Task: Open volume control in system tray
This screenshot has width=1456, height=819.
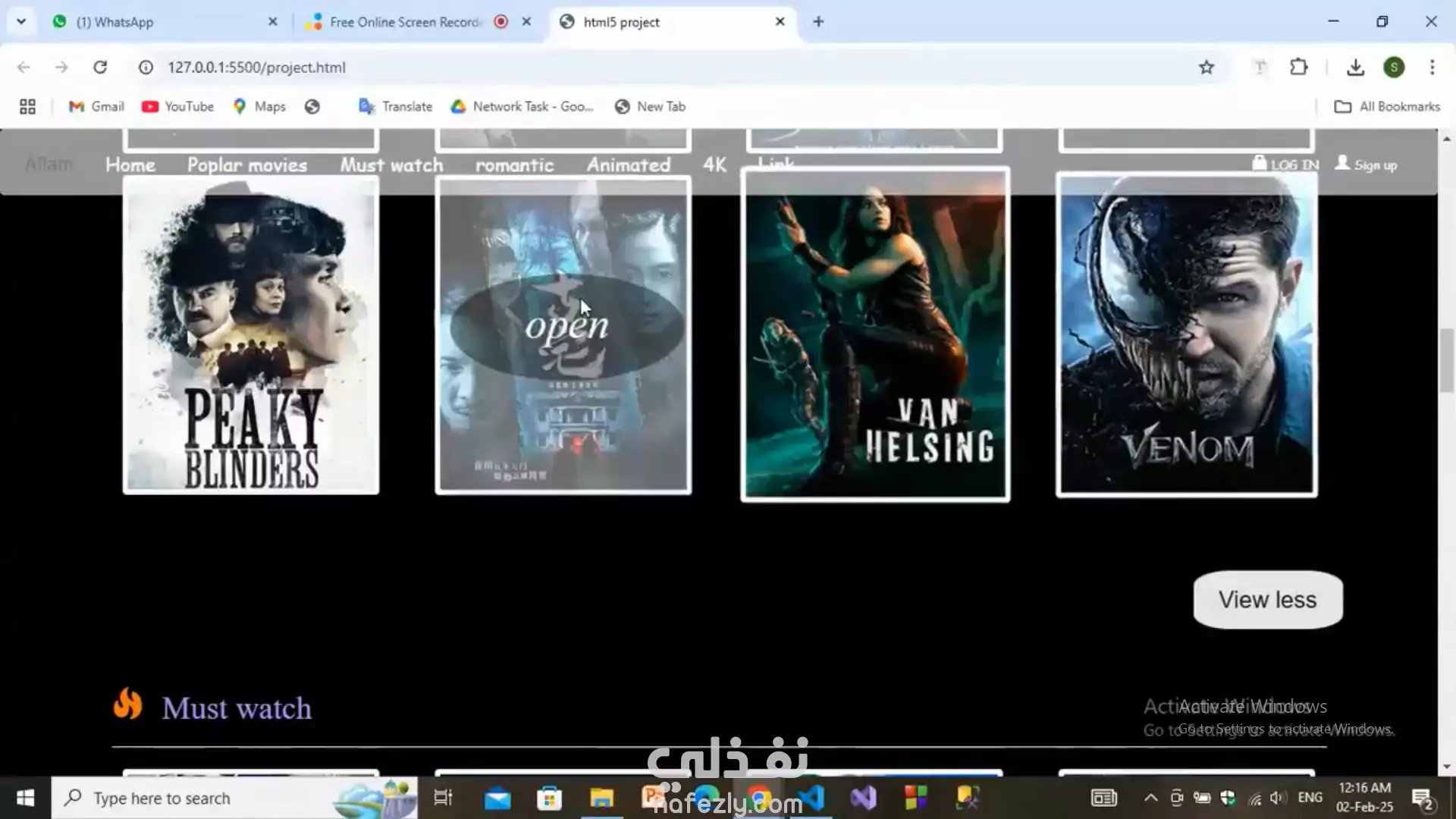Action: tap(1278, 798)
